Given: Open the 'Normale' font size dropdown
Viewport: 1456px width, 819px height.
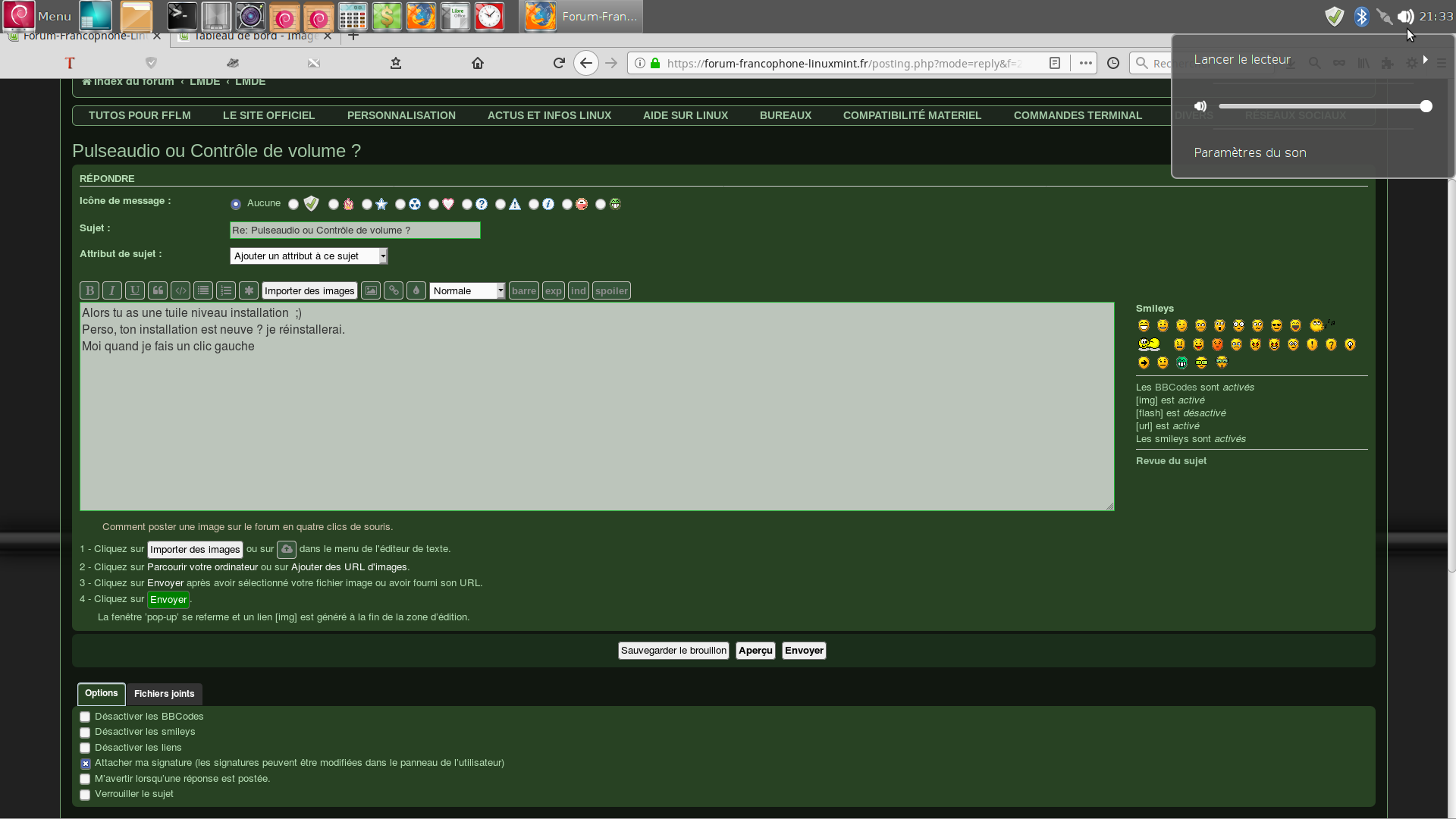Looking at the screenshot, I should pos(467,291).
